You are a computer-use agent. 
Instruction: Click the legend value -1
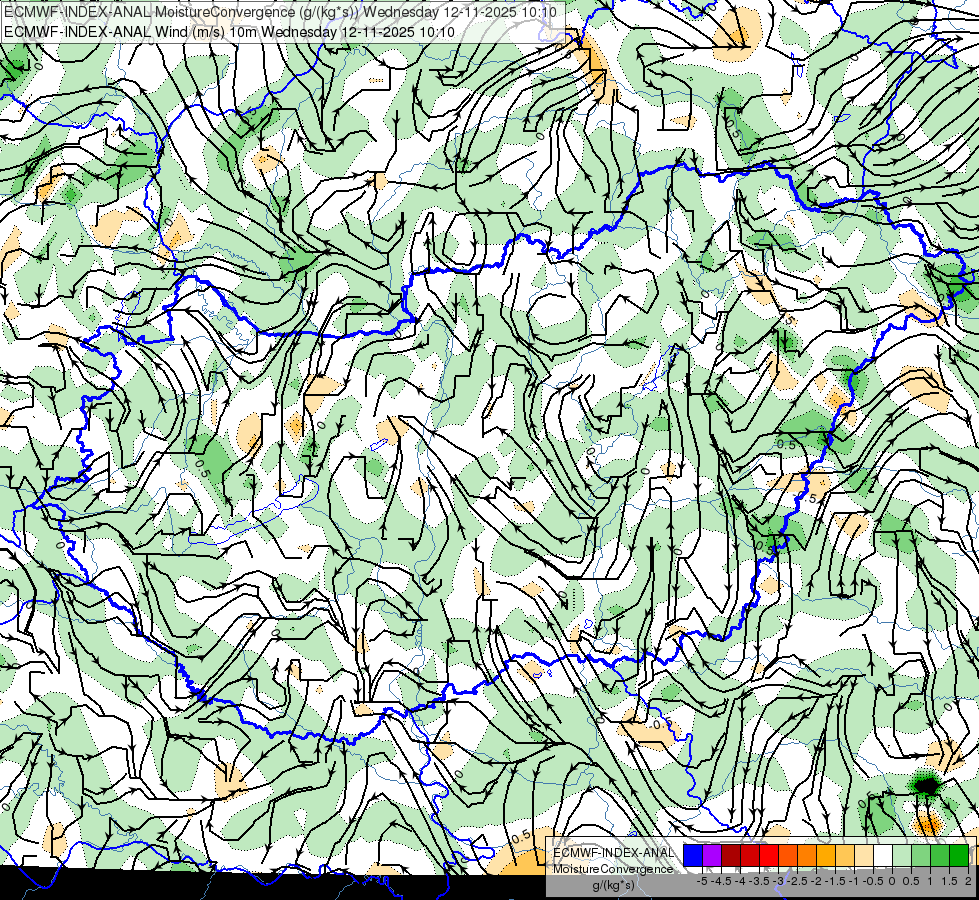click(854, 881)
